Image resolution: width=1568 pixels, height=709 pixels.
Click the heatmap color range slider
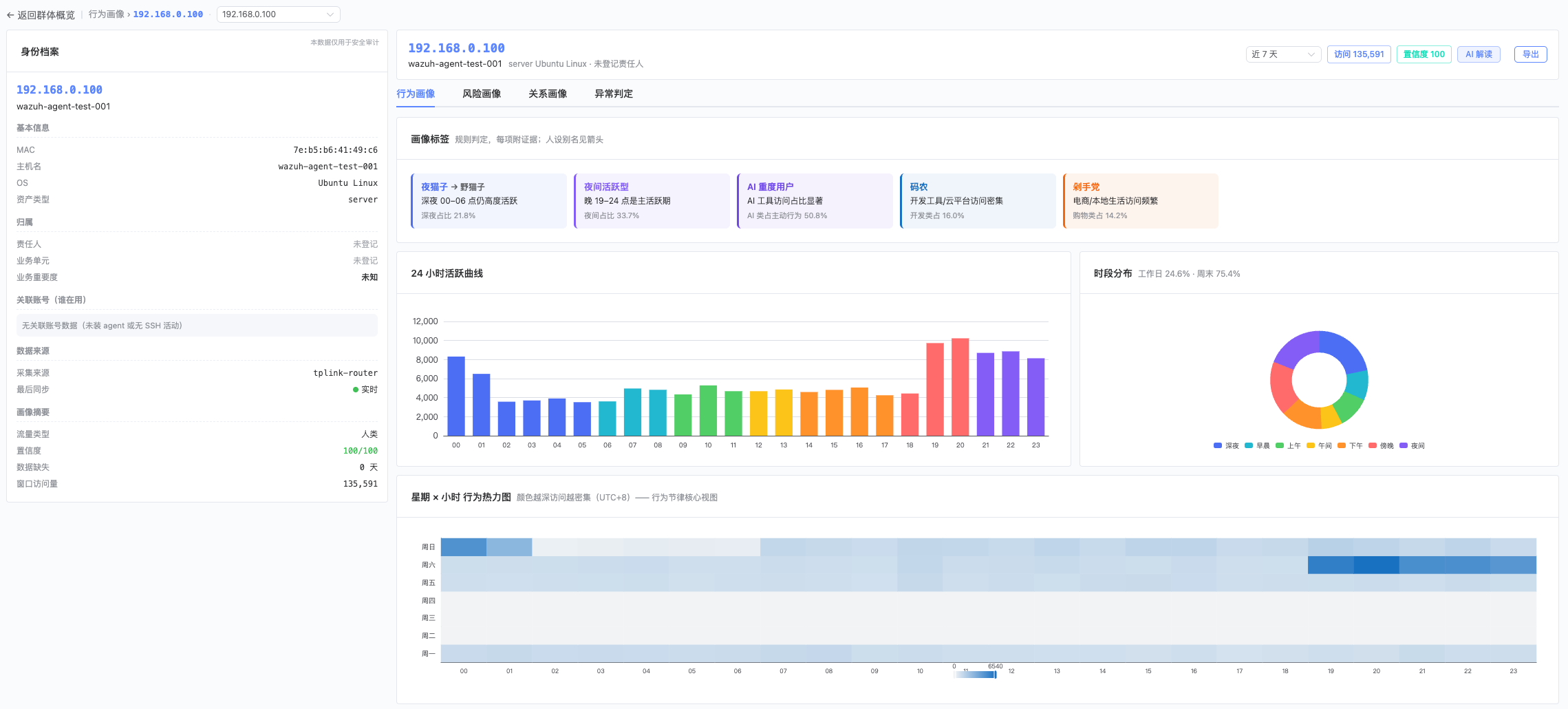click(975, 675)
